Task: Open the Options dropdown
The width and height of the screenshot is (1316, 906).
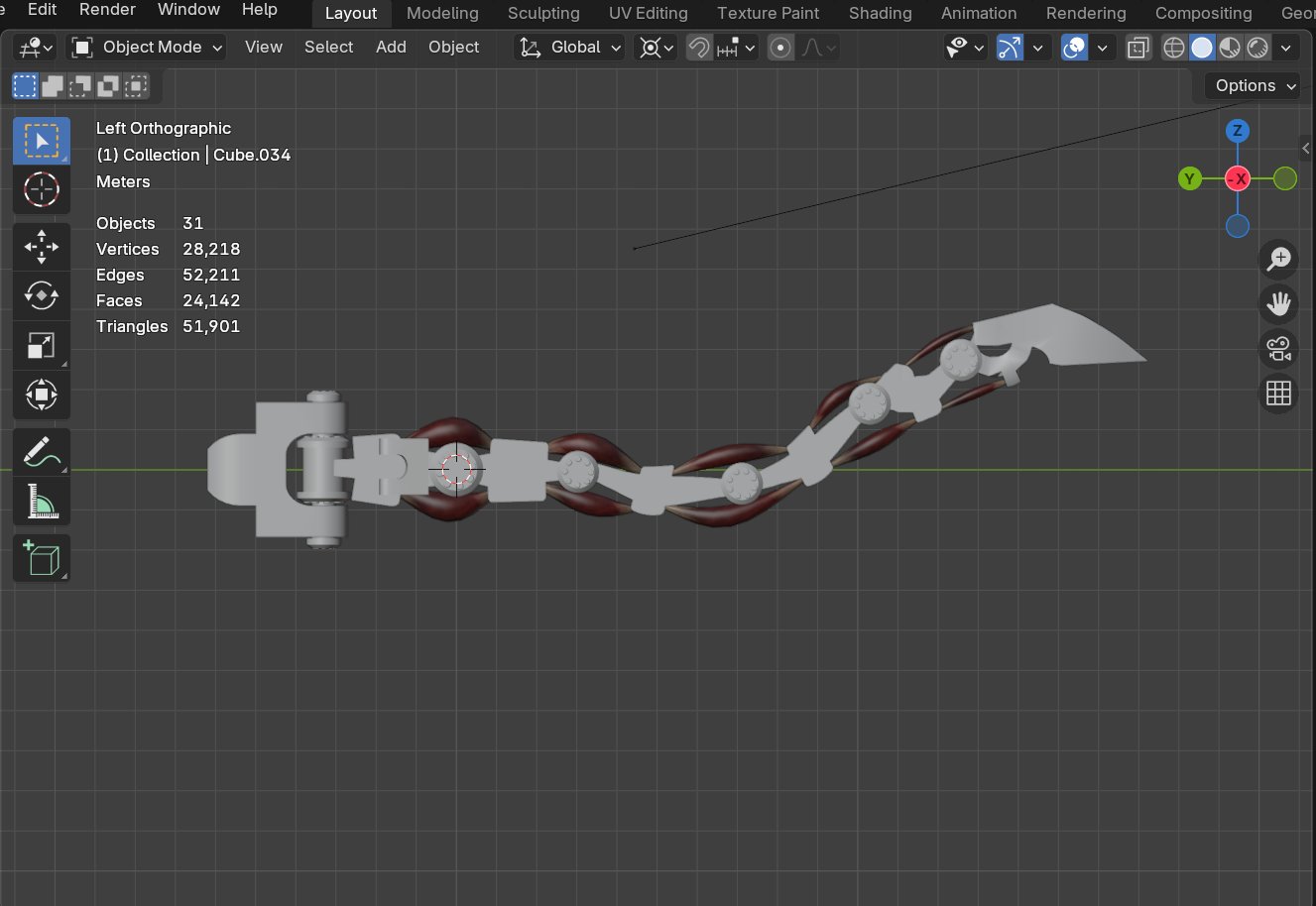Action: [x=1255, y=86]
